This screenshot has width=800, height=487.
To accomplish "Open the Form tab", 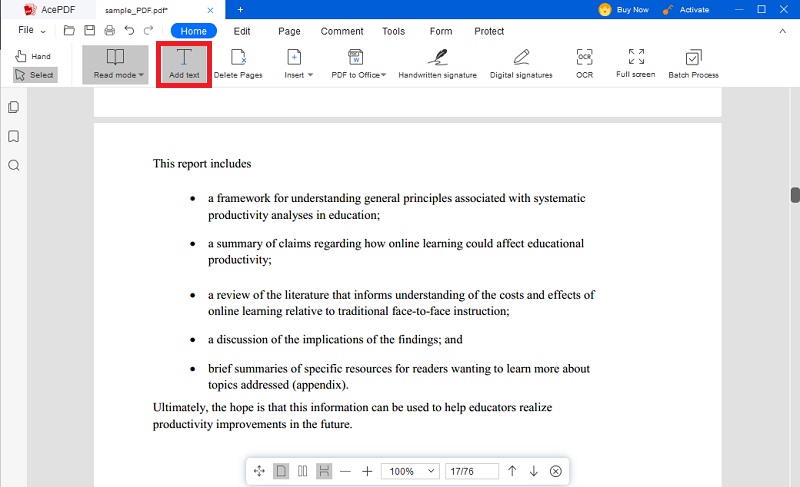I will pos(441,31).
